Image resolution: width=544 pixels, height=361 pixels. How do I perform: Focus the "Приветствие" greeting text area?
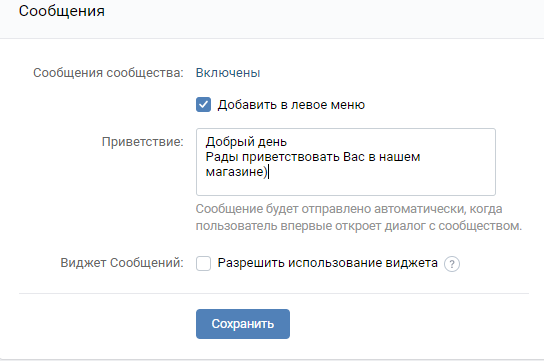pyautogui.click(x=346, y=162)
